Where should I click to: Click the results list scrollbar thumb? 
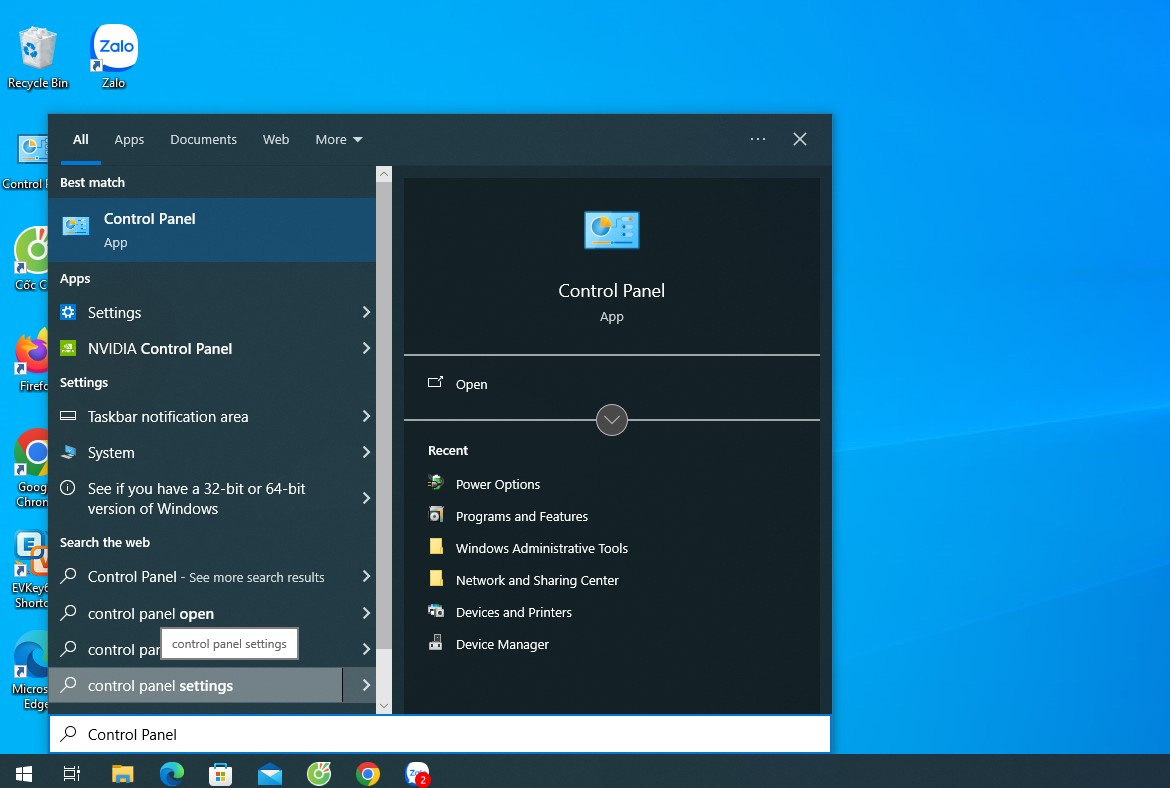(x=384, y=415)
